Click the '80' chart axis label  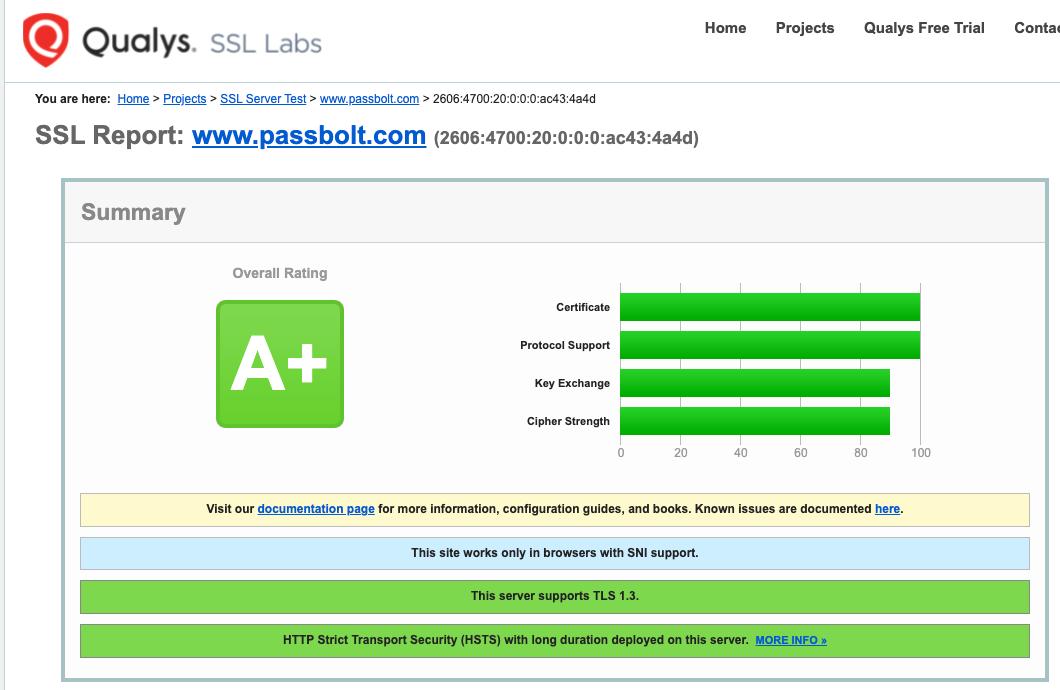861,453
